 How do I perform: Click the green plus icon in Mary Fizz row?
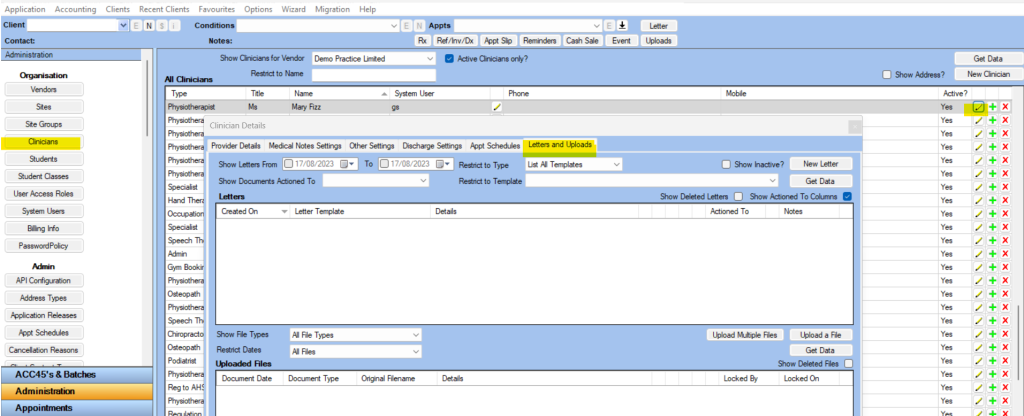[993, 106]
